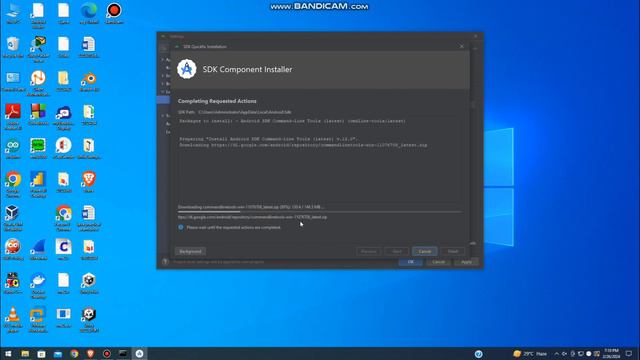Open the weather widget in taskbar
640x360 pixels.
pos(530,354)
